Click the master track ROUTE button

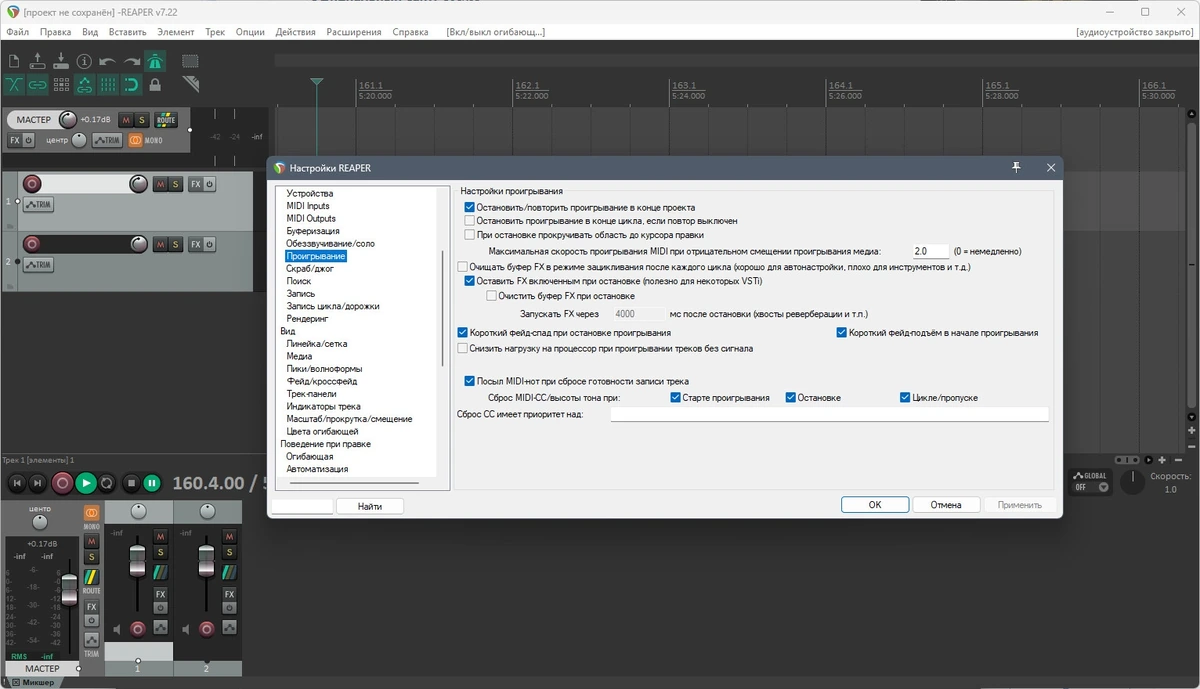pyautogui.click(x=166, y=119)
